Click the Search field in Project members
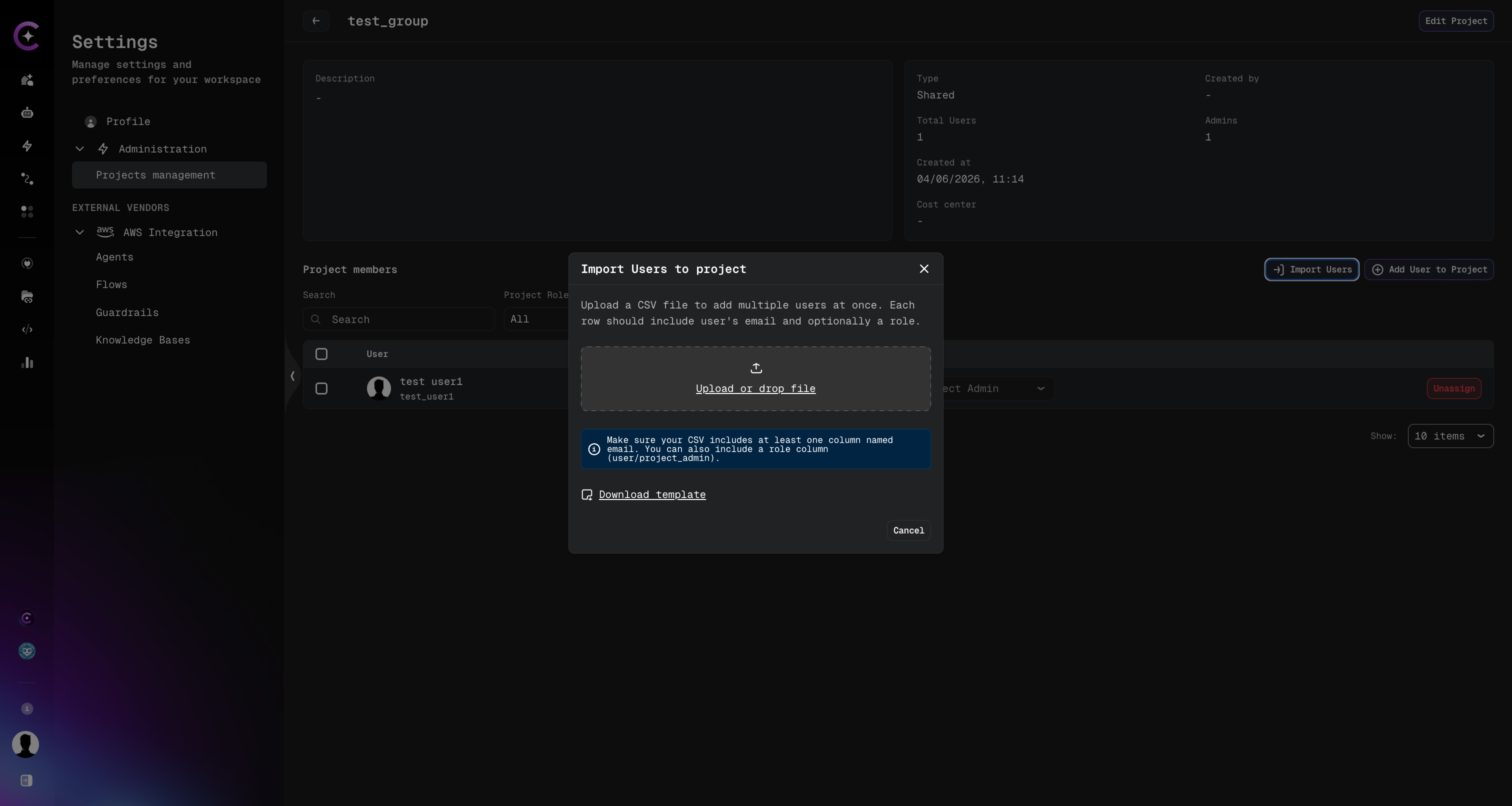The image size is (1512, 806). (398, 319)
